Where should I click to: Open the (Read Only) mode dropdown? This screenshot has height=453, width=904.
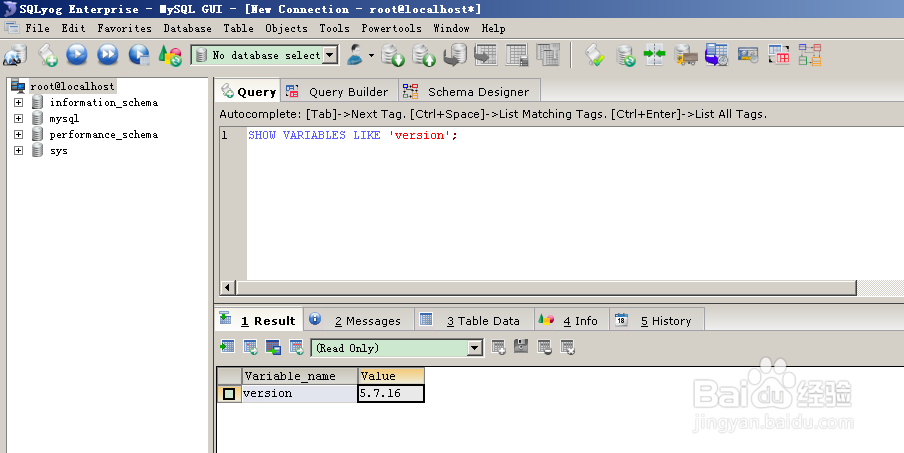coord(474,348)
